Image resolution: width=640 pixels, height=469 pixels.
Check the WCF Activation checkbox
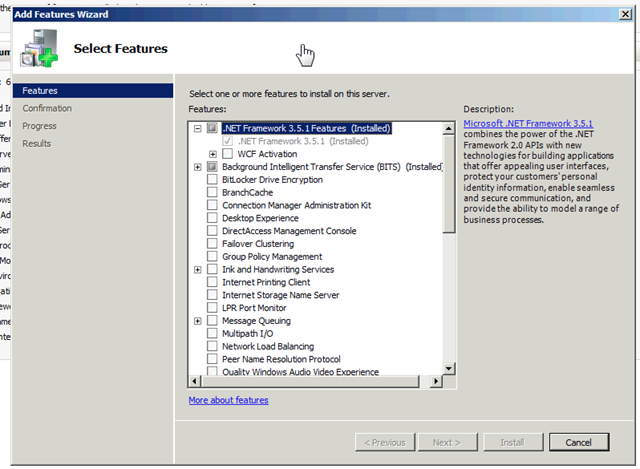point(227,154)
